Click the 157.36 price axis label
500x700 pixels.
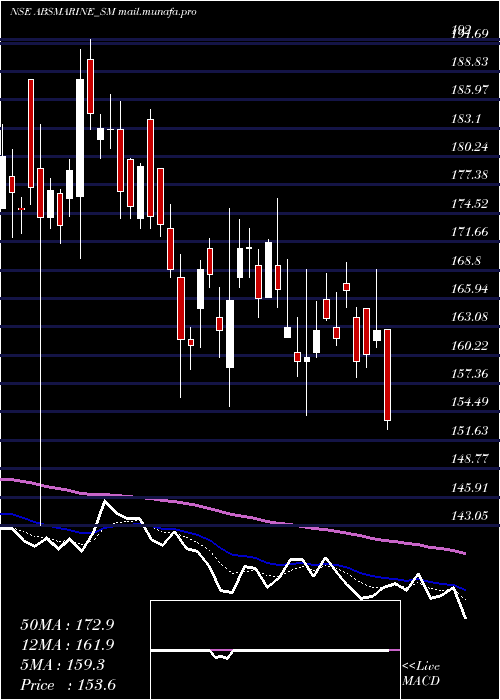coord(470,374)
